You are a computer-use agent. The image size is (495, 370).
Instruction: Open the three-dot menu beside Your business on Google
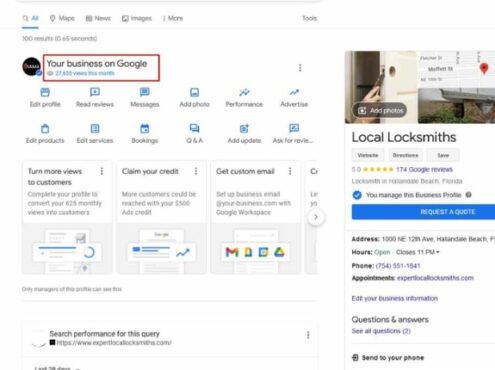(300, 68)
